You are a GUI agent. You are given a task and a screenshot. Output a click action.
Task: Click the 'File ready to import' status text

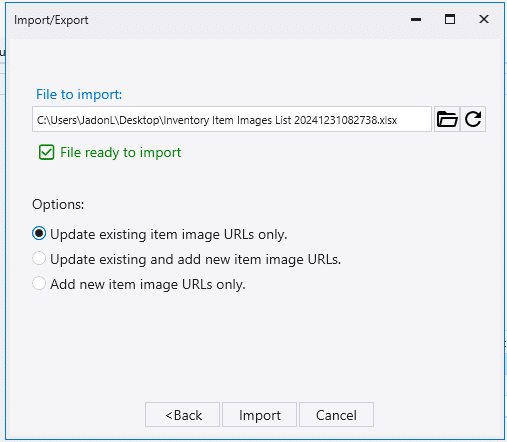(121, 153)
